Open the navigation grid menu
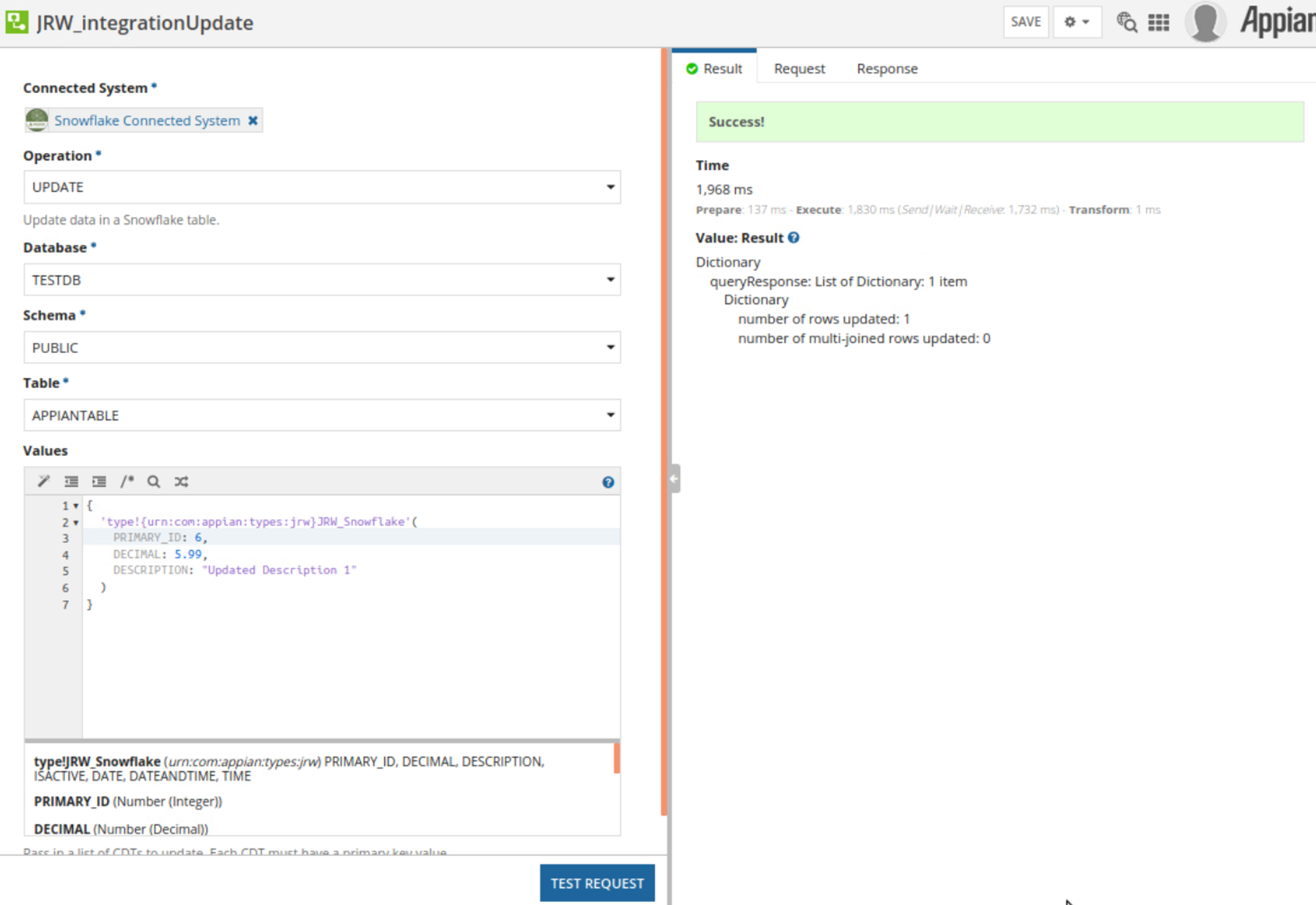1316x905 pixels. 1158,23
